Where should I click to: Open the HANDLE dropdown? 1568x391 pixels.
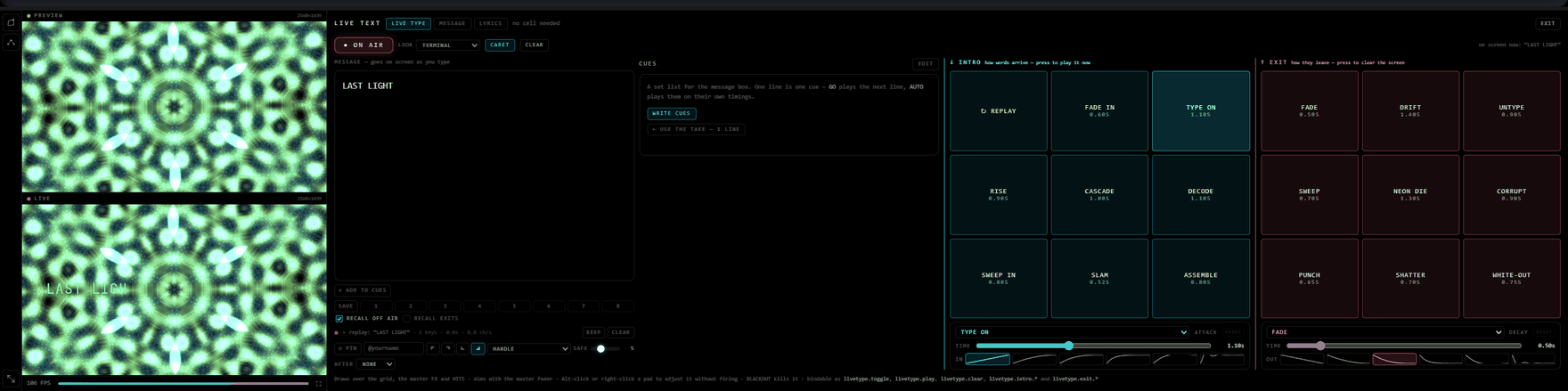(529, 348)
